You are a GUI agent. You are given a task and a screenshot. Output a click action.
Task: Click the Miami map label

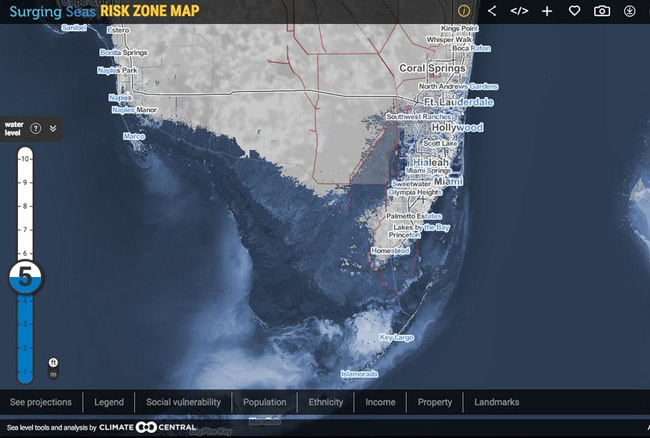coord(448,181)
